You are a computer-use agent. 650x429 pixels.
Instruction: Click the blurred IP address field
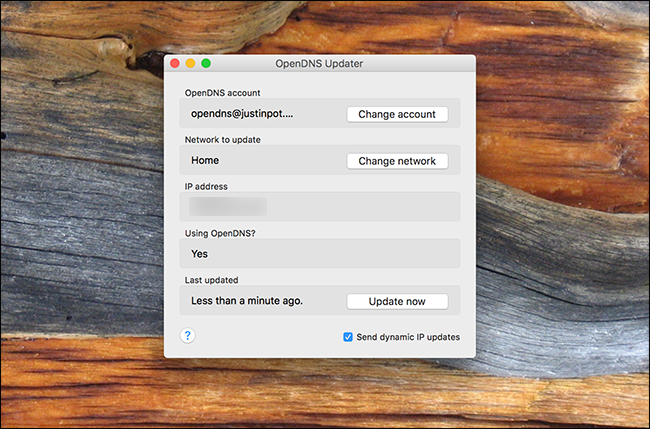[x=228, y=206]
